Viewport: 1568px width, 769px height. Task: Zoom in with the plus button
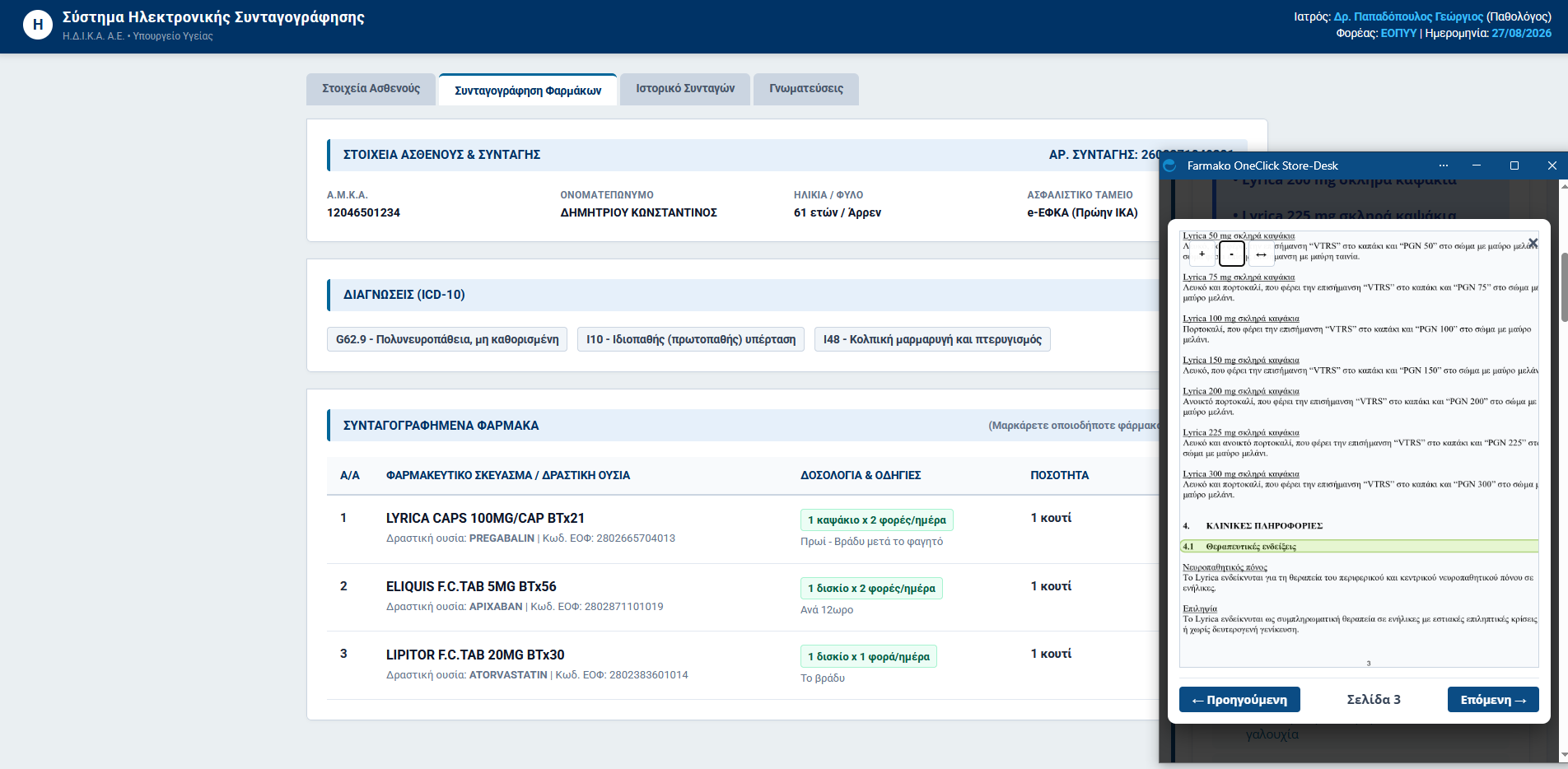click(1202, 254)
